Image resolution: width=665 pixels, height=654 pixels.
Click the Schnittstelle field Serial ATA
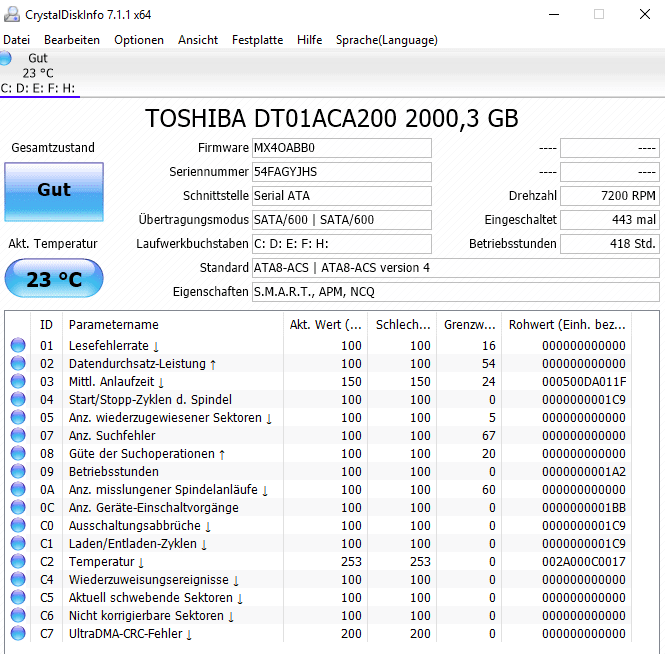342,196
